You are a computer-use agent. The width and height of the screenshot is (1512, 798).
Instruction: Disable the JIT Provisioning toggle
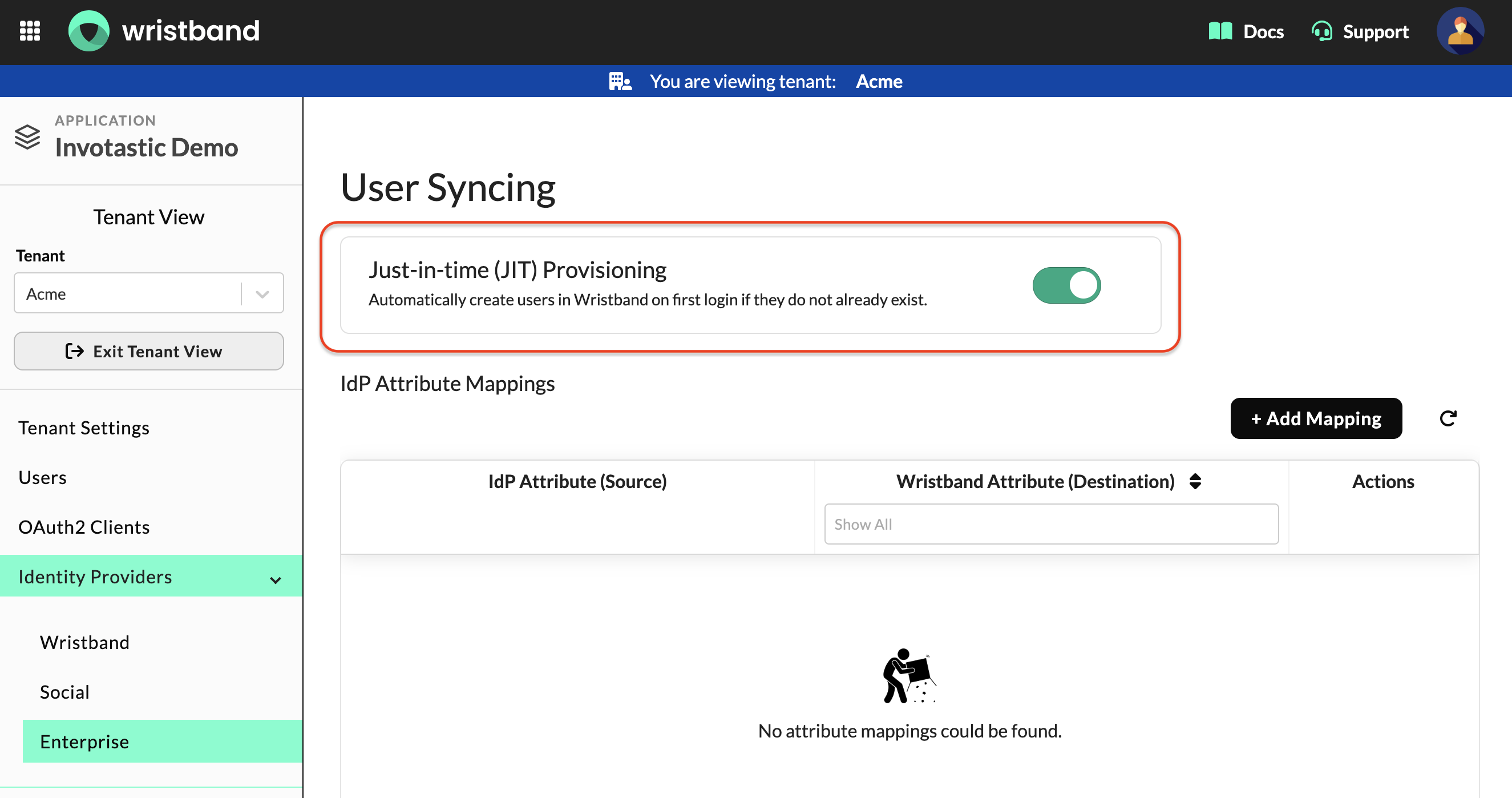1066,285
